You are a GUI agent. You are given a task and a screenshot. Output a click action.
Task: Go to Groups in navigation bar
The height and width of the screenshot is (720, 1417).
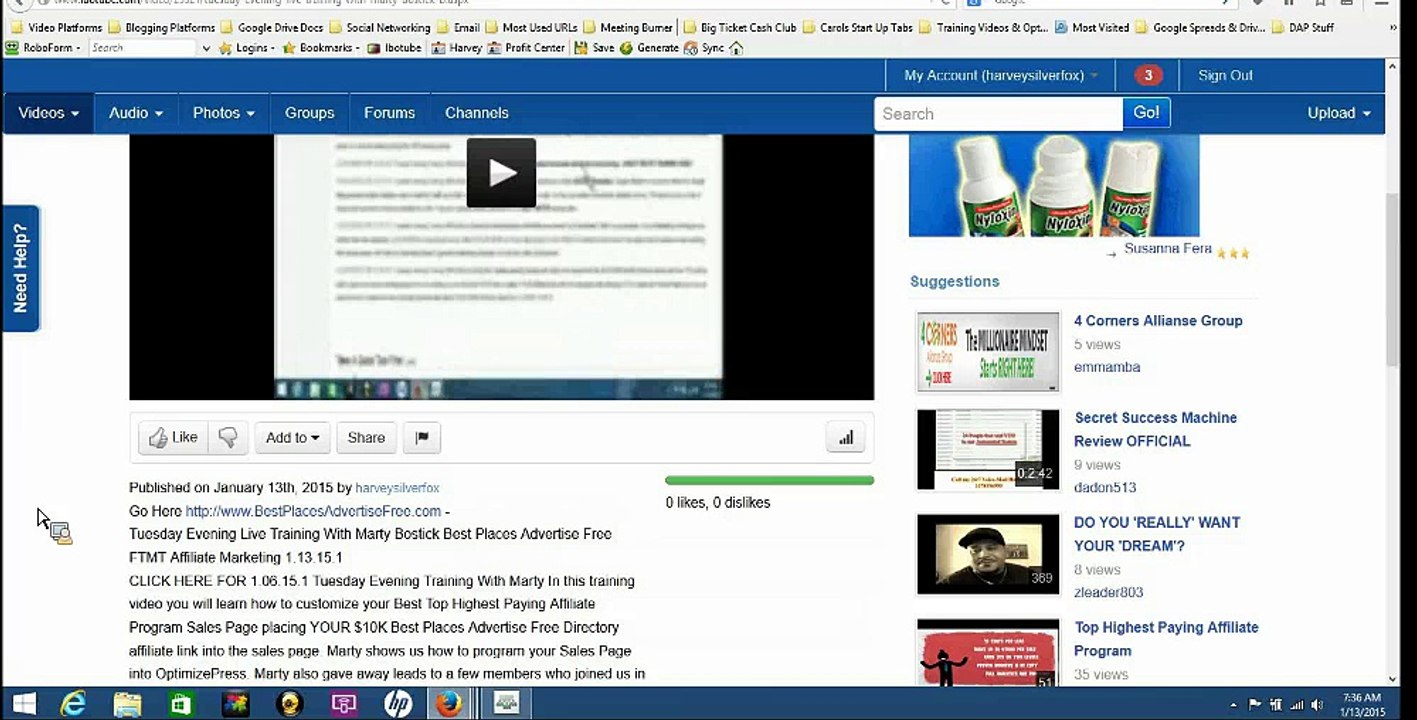pyautogui.click(x=310, y=113)
